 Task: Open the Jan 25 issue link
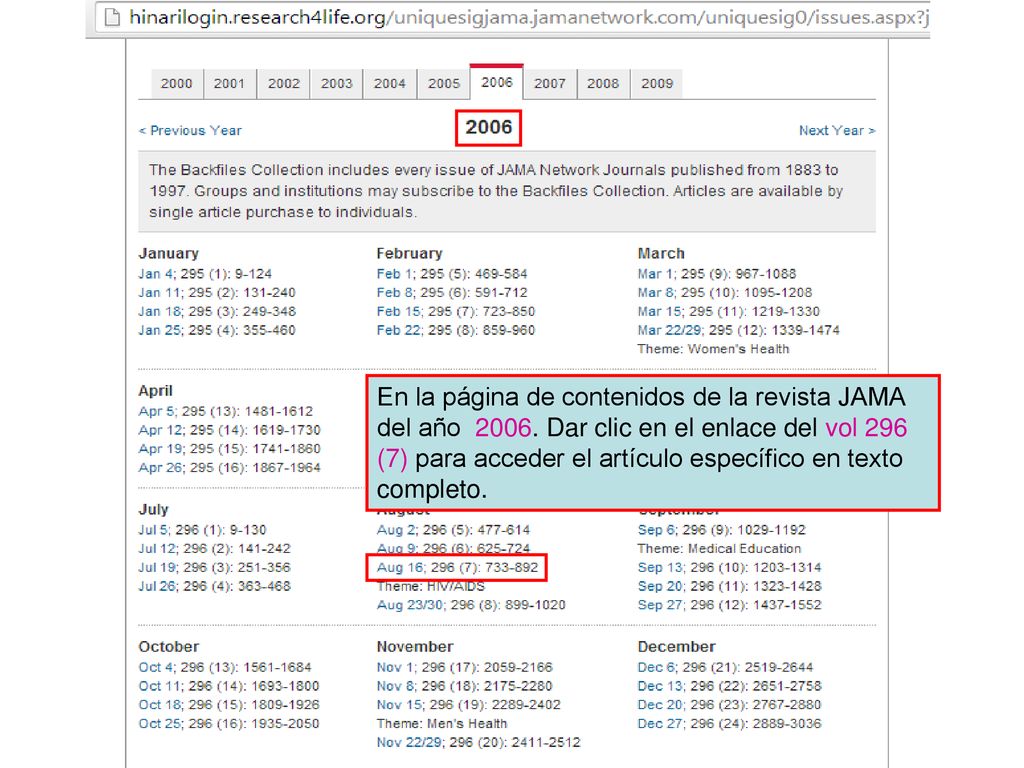point(159,331)
